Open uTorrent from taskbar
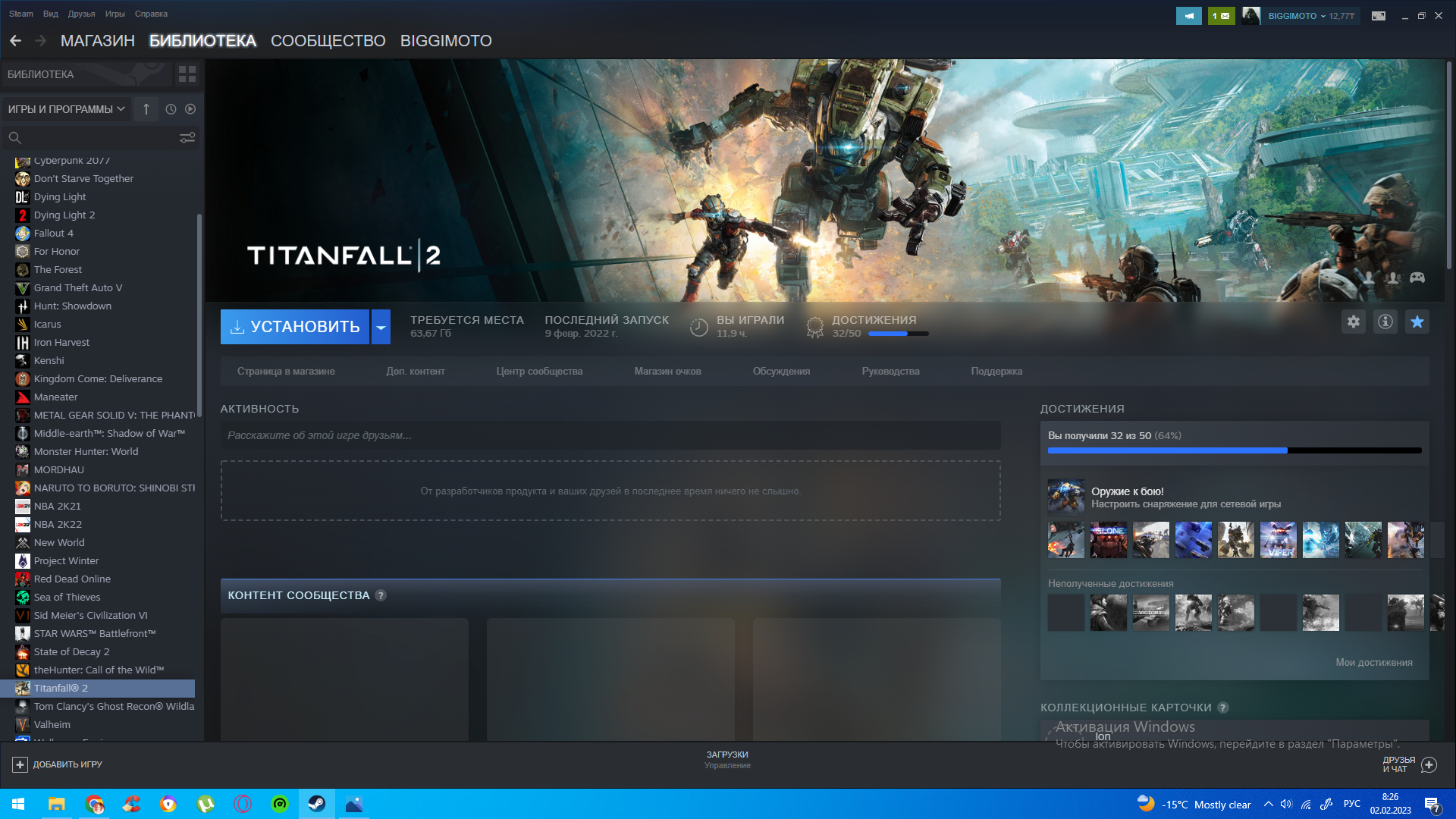Viewport: 1456px width, 819px height. [206, 804]
